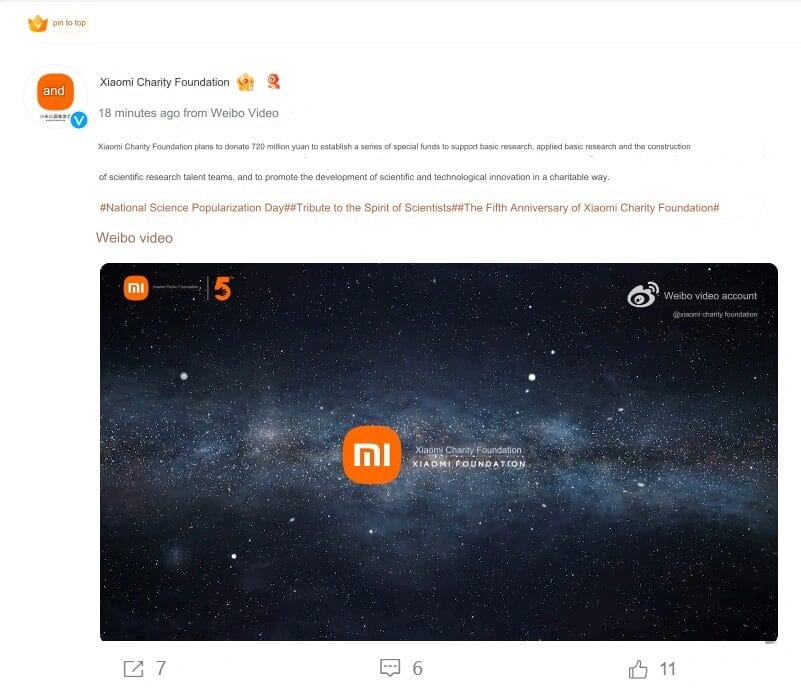
Task: Click the gold crown membership badge
Action: [246, 82]
